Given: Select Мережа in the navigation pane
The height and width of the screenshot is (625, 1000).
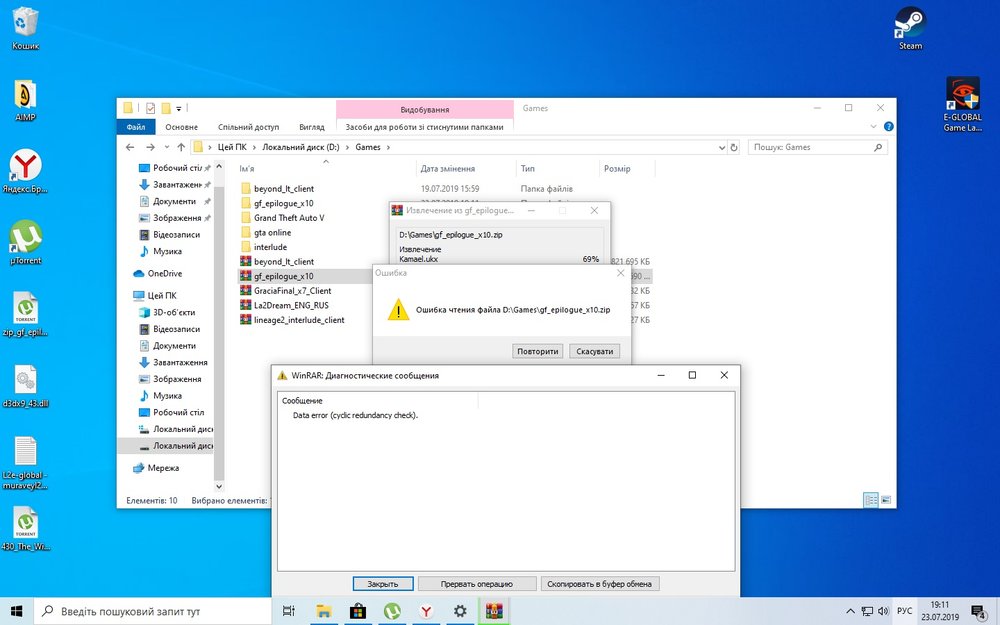Looking at the screenshot, I should (x=163, y=468).
